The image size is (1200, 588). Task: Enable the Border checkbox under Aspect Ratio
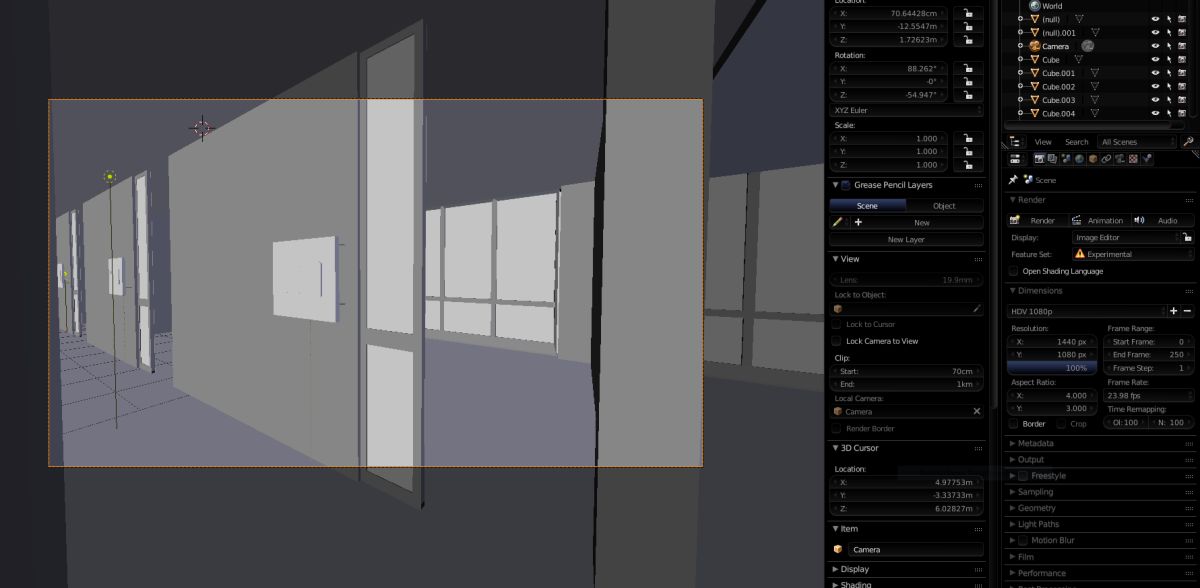pos(1014,424)
